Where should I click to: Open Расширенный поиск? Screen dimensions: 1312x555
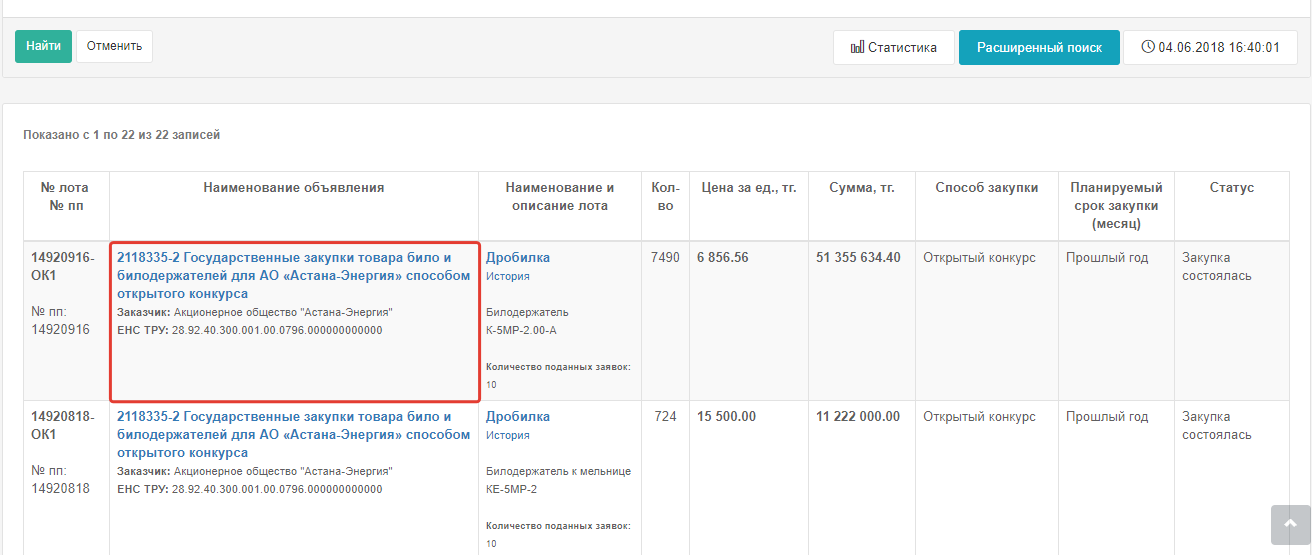coord(1039,47)
